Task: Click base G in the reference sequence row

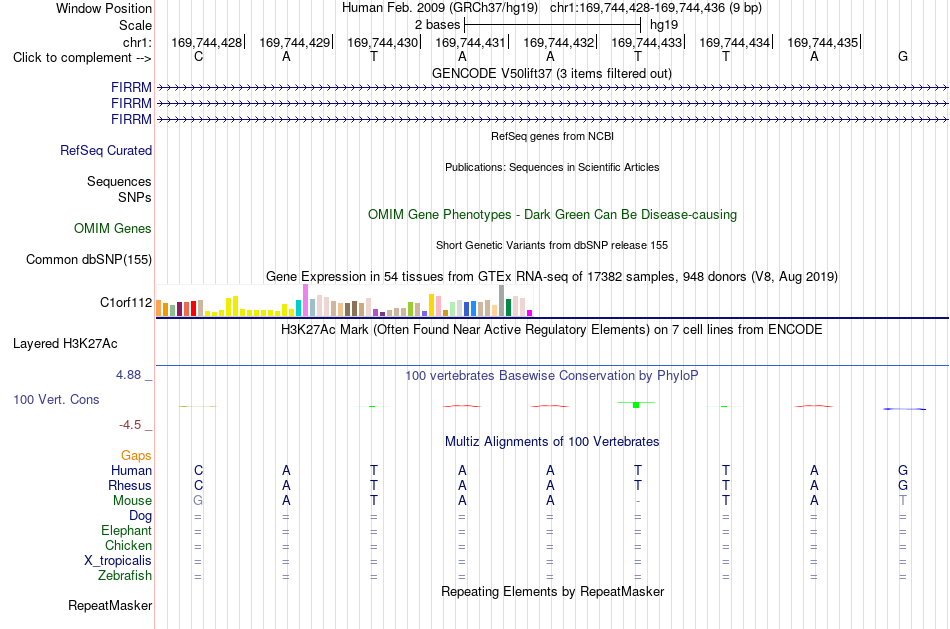Action: point(903,57)
